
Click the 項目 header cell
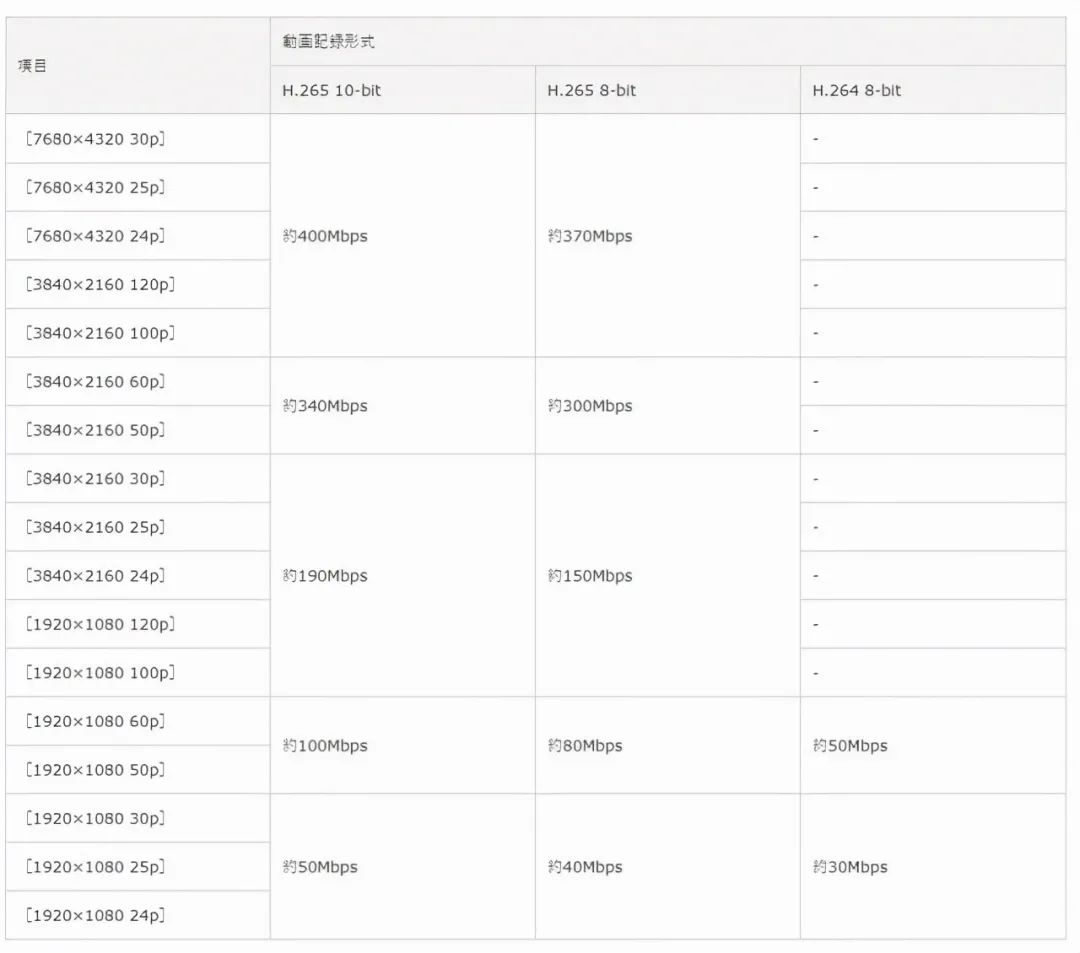(34, 67)
